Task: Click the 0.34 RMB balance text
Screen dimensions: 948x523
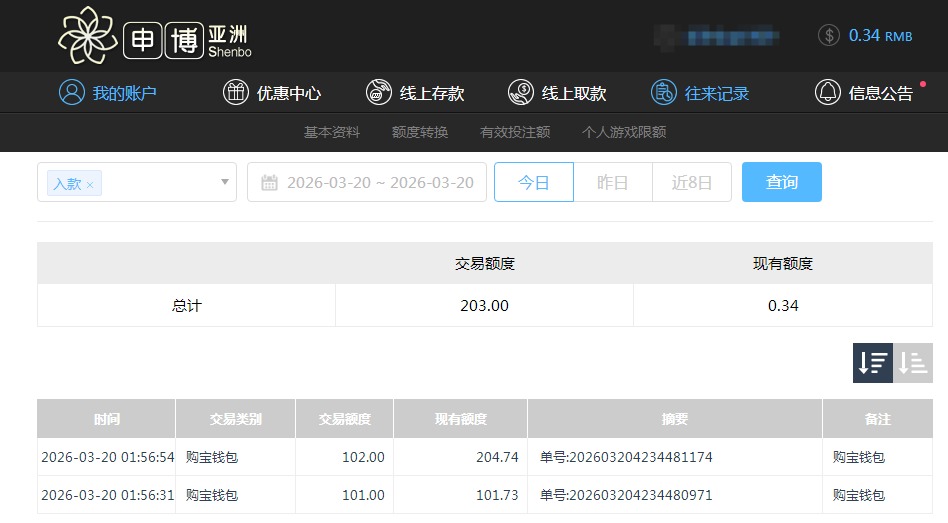Action: pos(880,36)
